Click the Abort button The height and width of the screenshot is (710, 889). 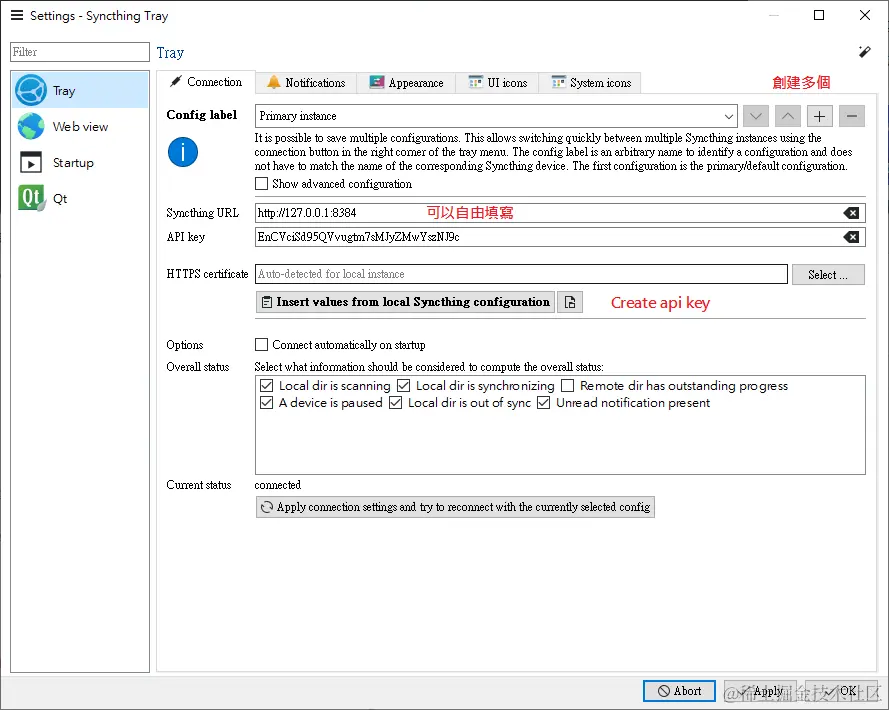tap(679, 691)
